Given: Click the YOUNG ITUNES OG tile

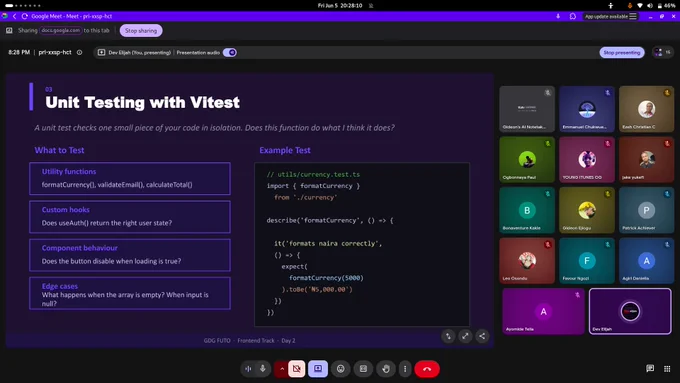Looking at the screenshot, I should 587,160.
